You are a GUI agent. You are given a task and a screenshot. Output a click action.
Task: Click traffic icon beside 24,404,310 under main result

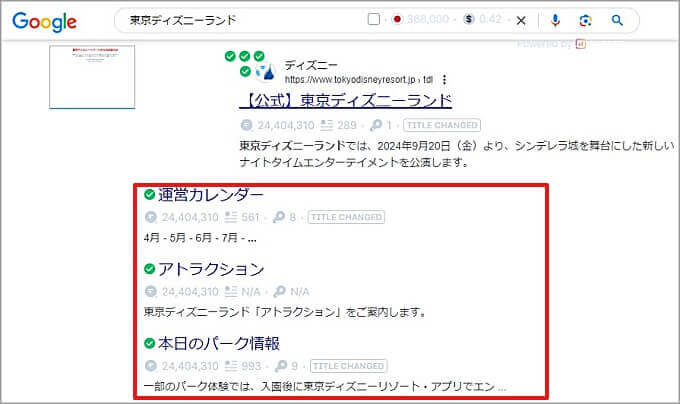pyautogui.click(x=246, y=125)
